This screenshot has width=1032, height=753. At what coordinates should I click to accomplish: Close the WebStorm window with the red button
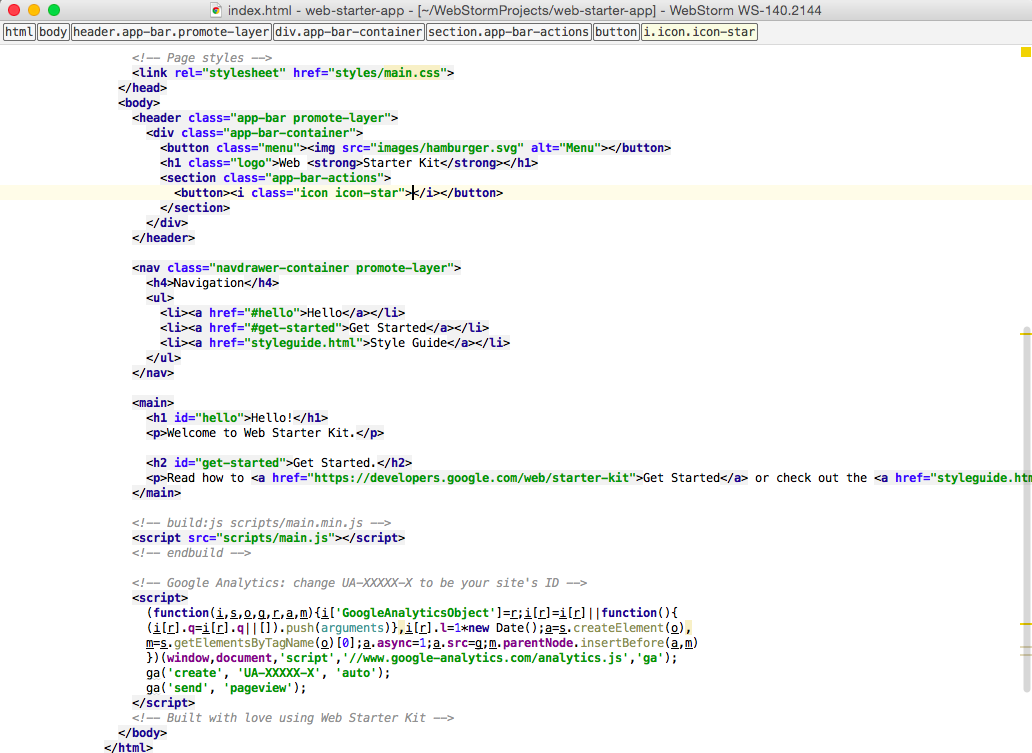click(x=14, y=10)
